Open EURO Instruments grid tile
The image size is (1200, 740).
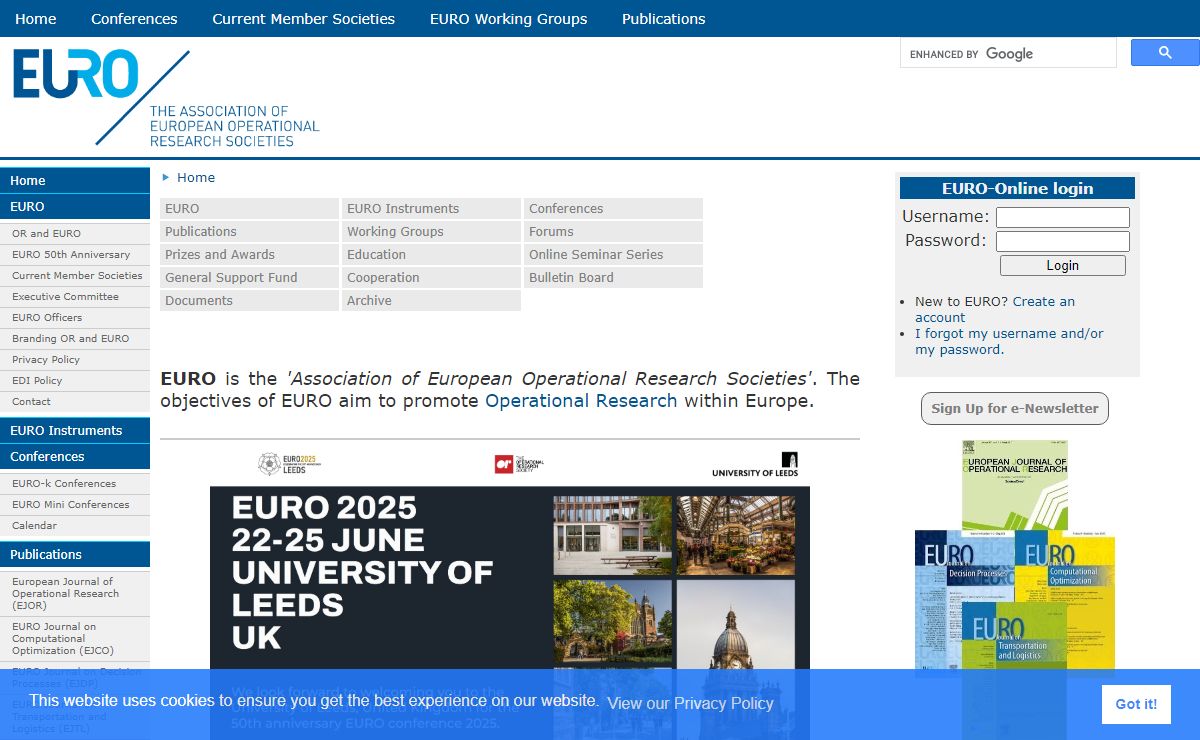click(431, 208)
